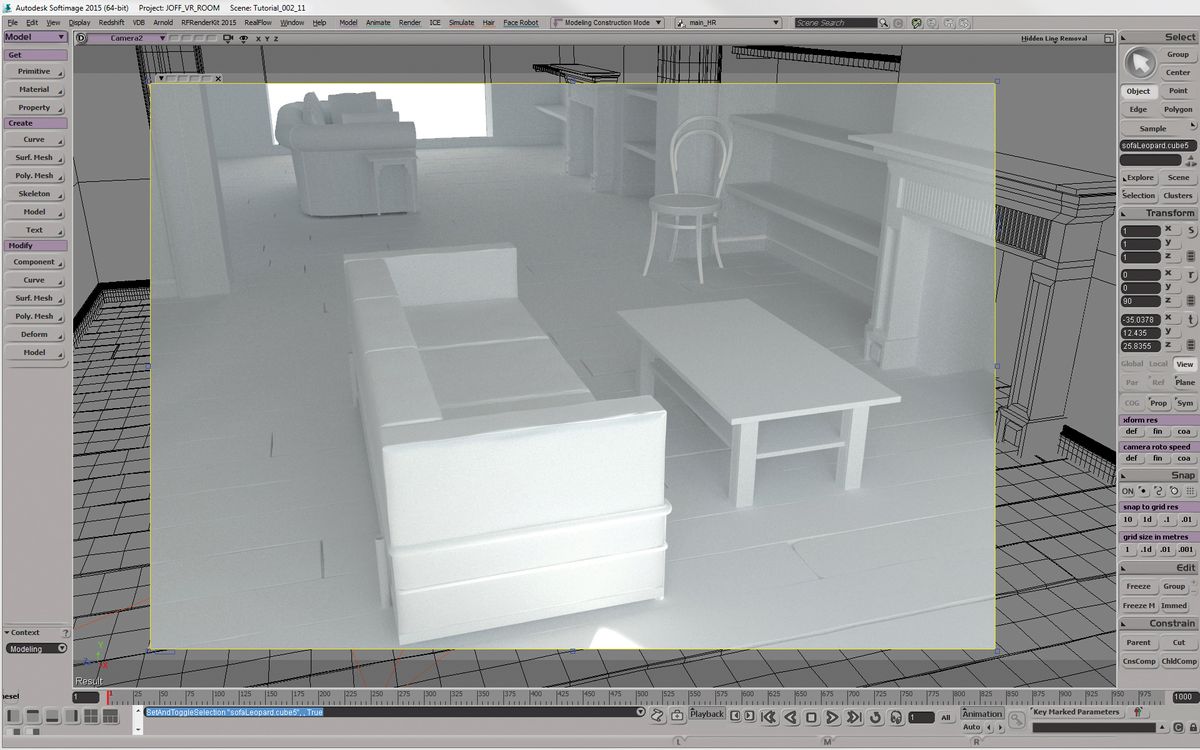Select the big arrow selection tool

point(1139,62)
